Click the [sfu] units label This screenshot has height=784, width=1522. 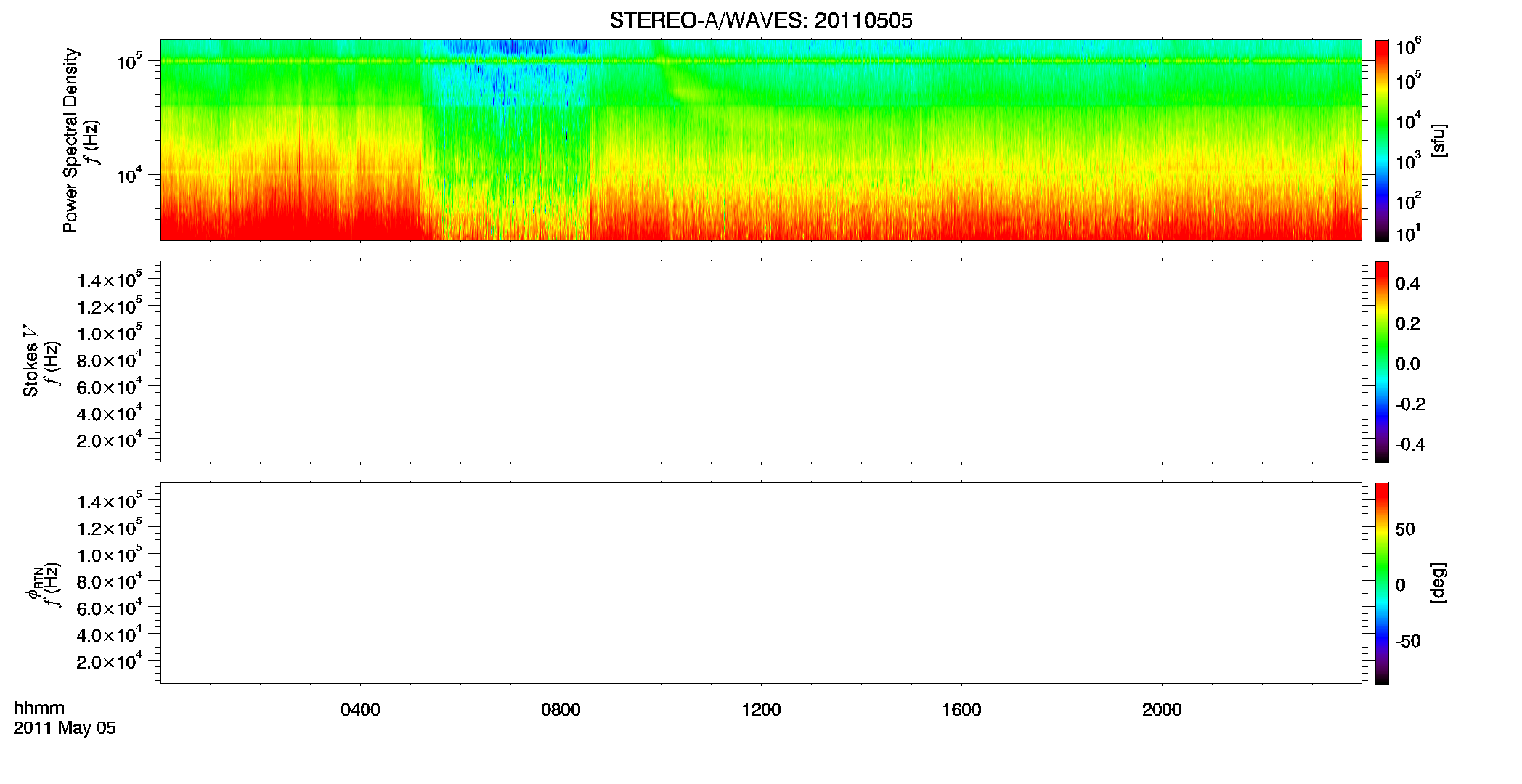click(x=1438, y=140)
